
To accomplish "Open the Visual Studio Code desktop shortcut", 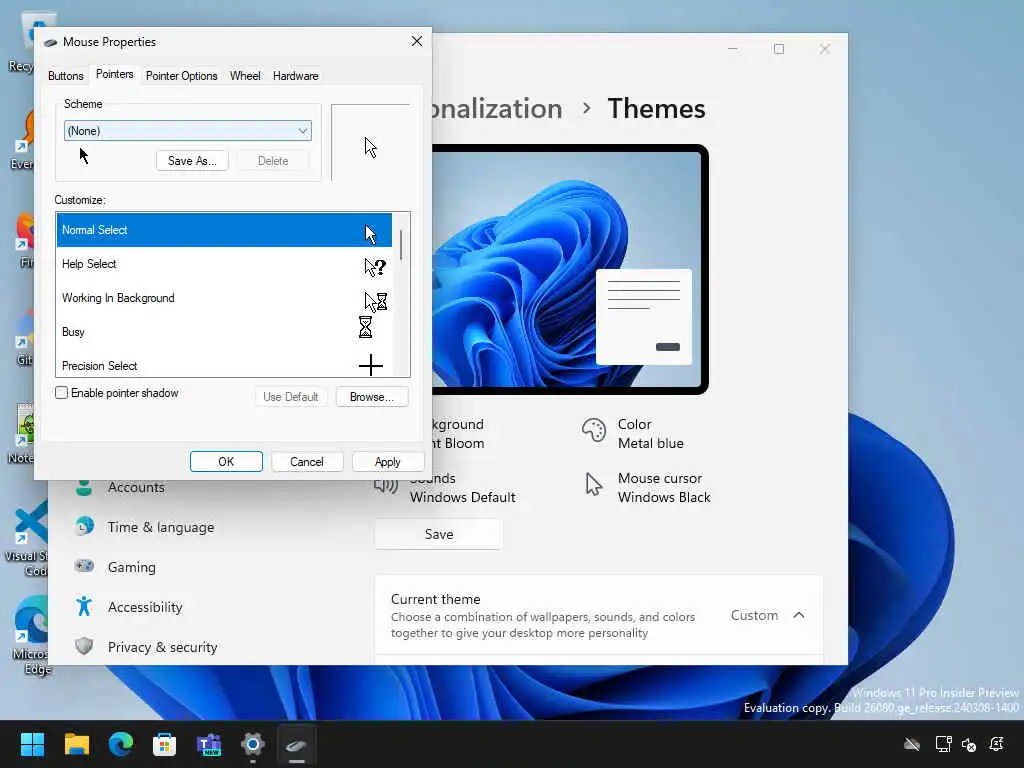I will pyautogui.click(x=27, y=539).
